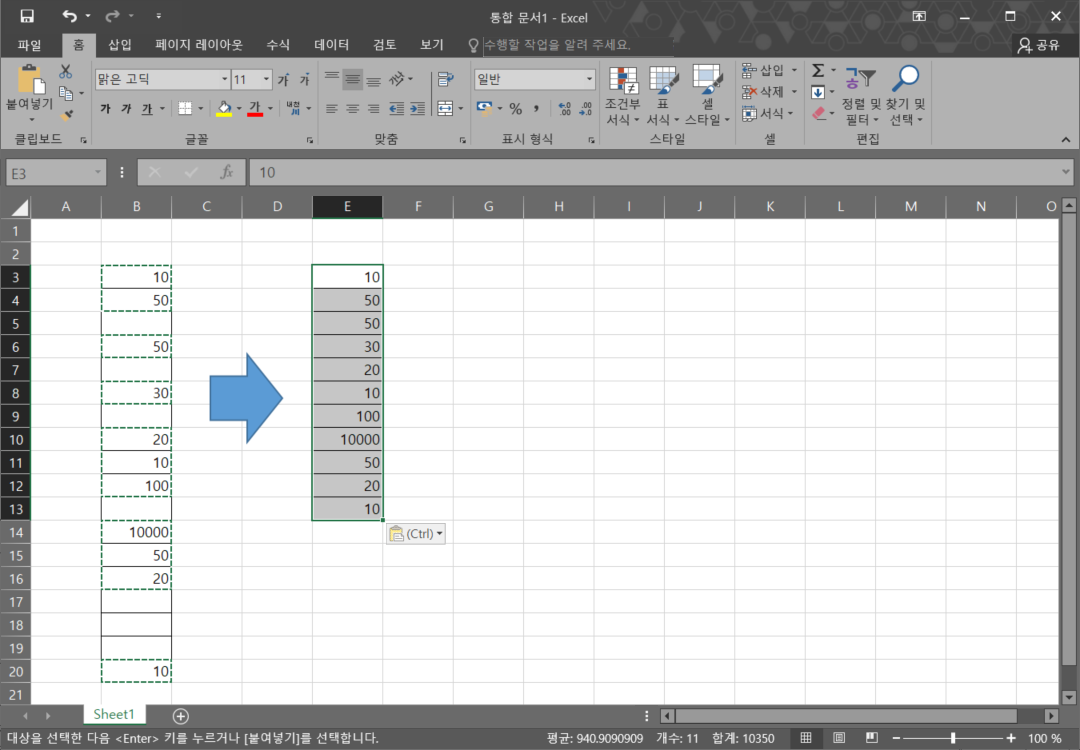The width and height of the screenshot is (1080, 750).
Task: Click the increase indent icon
Action: (x=417, y=108)
